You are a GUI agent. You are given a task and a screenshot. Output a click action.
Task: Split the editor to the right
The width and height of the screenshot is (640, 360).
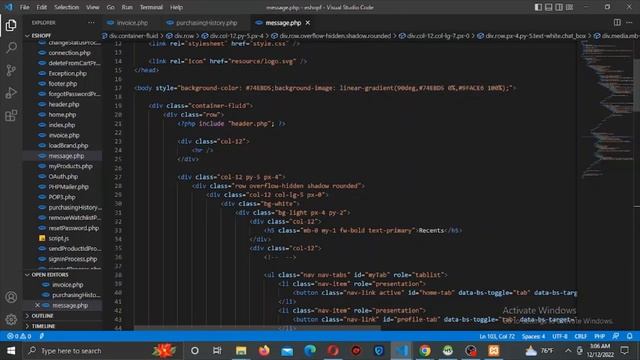pos(617,22)
